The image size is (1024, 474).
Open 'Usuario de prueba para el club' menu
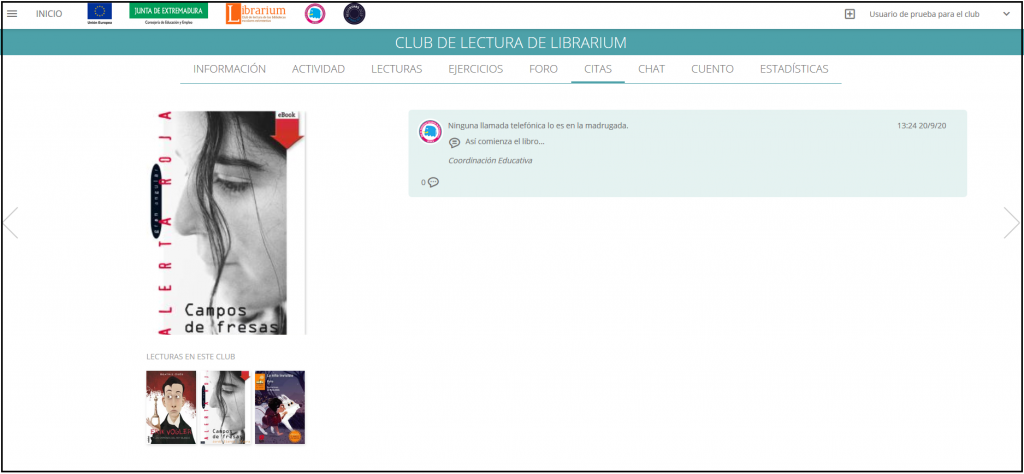(924, 14)
